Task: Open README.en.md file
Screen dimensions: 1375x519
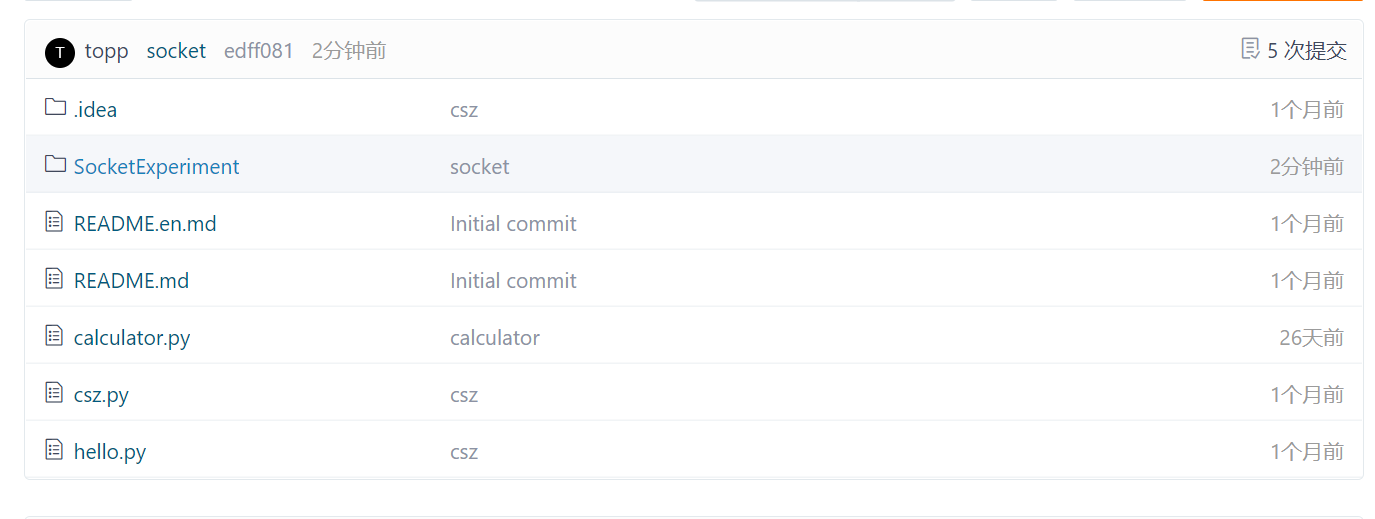Action: [x=145, y=224]
